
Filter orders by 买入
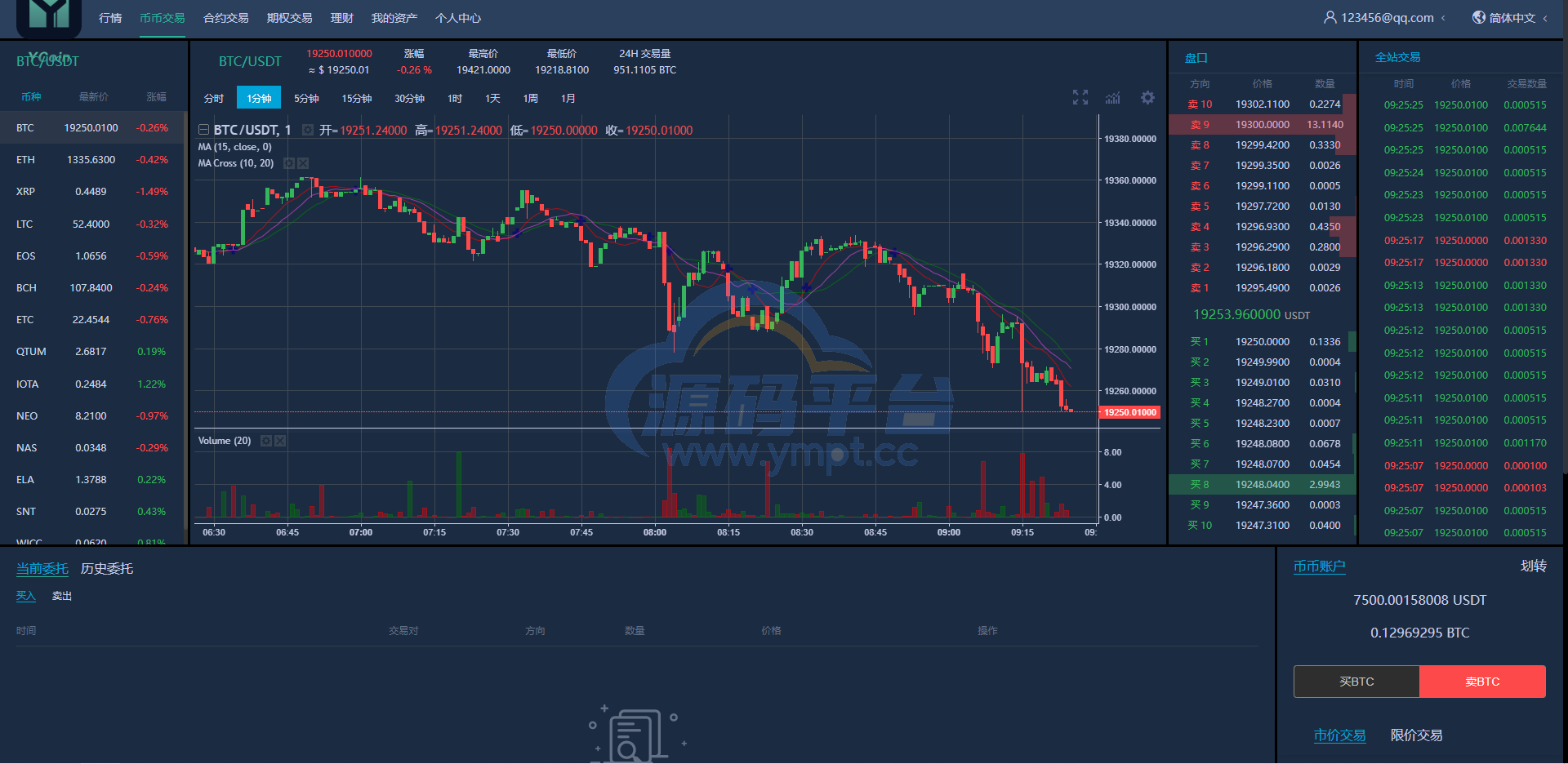[26, 596]
